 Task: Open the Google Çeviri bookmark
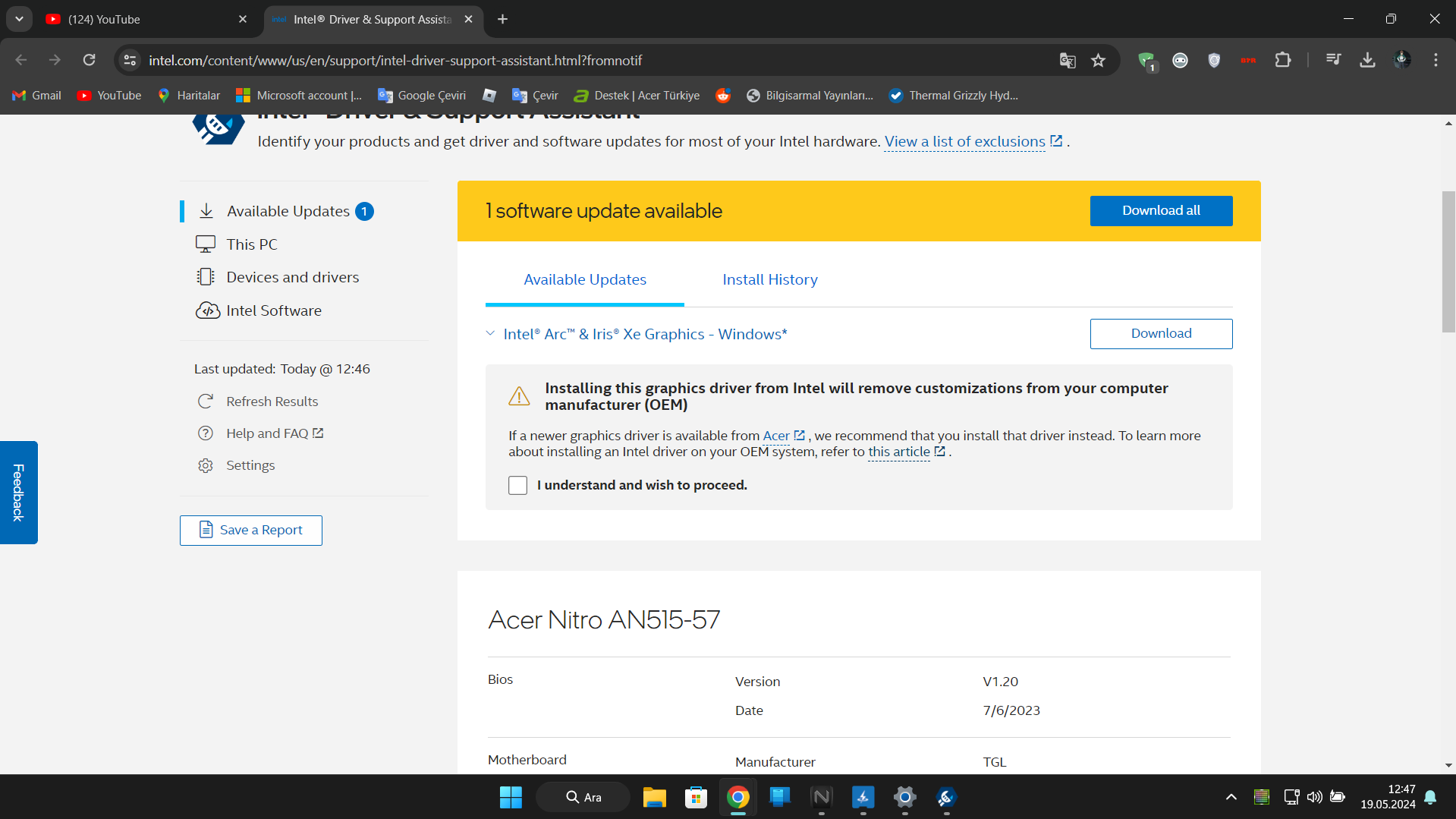[422, 96]
